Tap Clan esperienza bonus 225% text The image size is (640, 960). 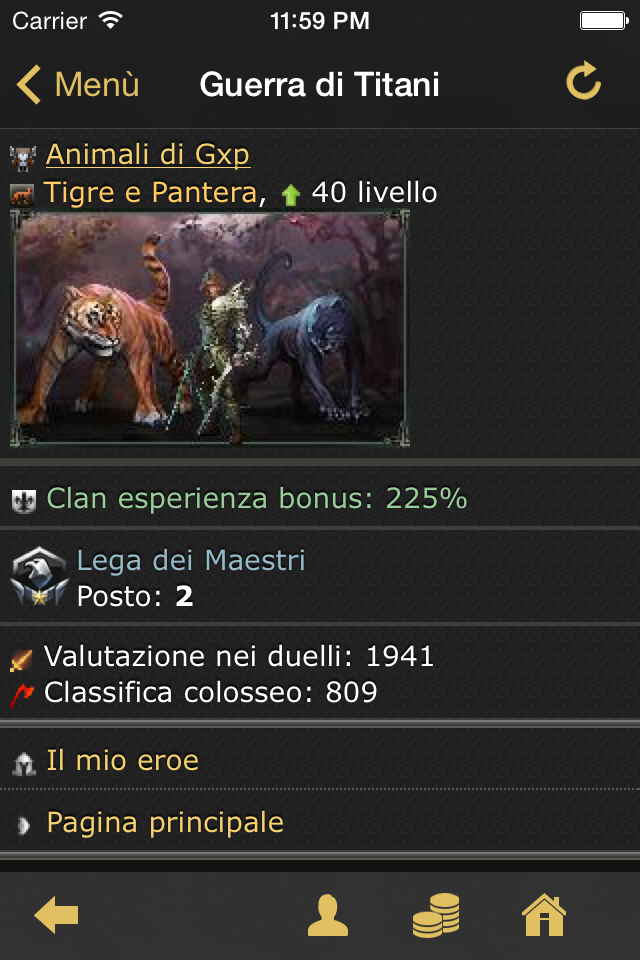[x=257, y=498]
